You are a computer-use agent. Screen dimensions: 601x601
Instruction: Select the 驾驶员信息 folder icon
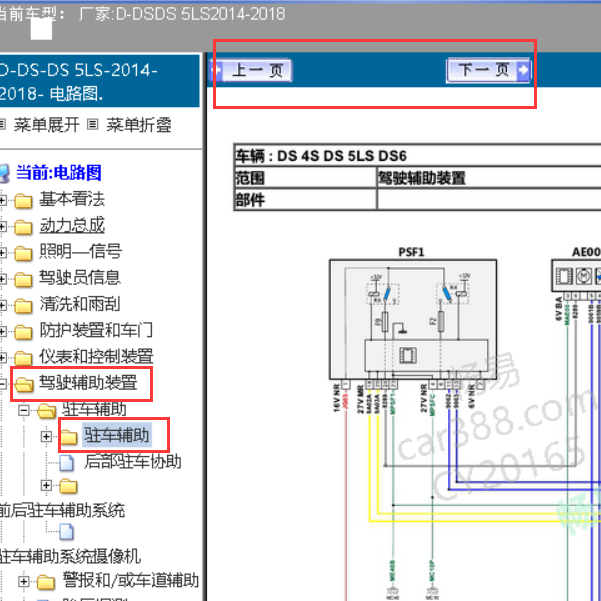(23, 279)
